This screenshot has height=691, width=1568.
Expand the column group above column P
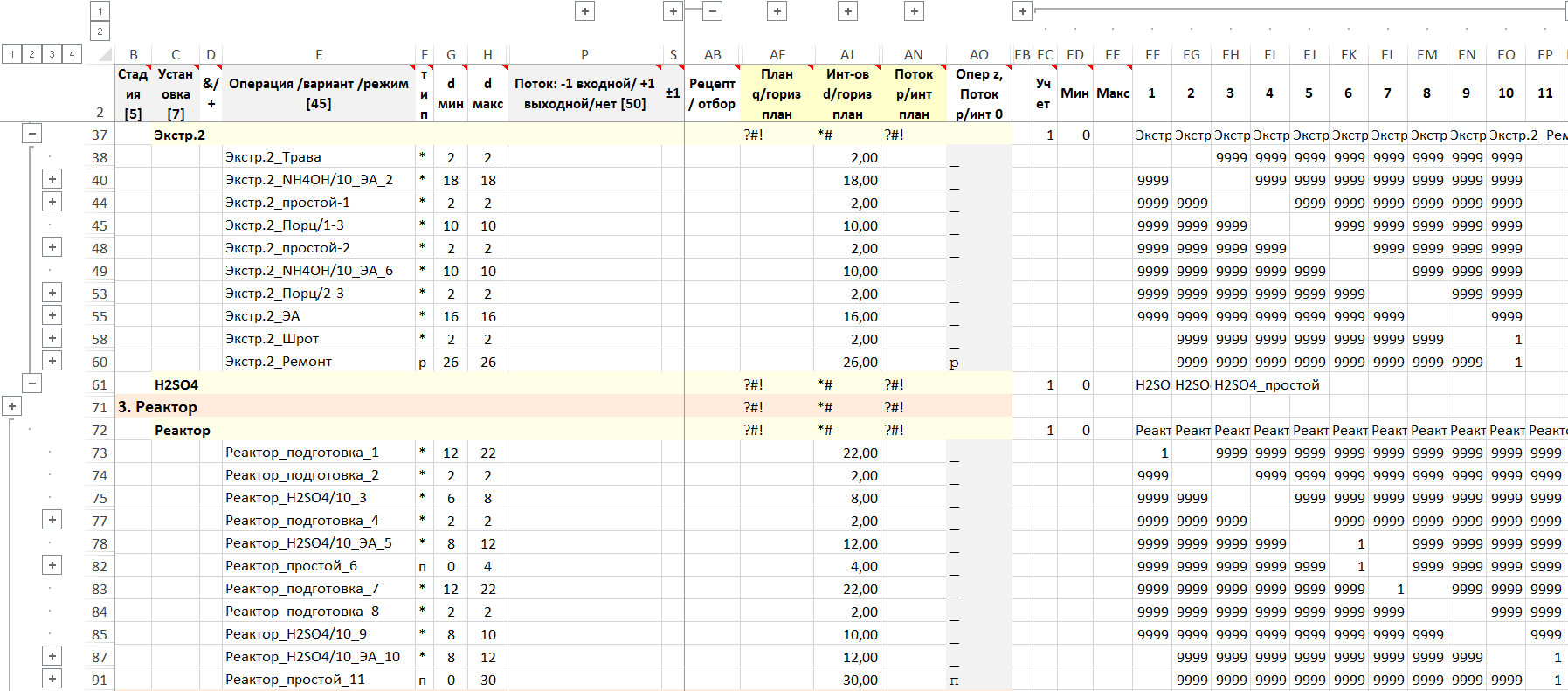tap(585, 11)
